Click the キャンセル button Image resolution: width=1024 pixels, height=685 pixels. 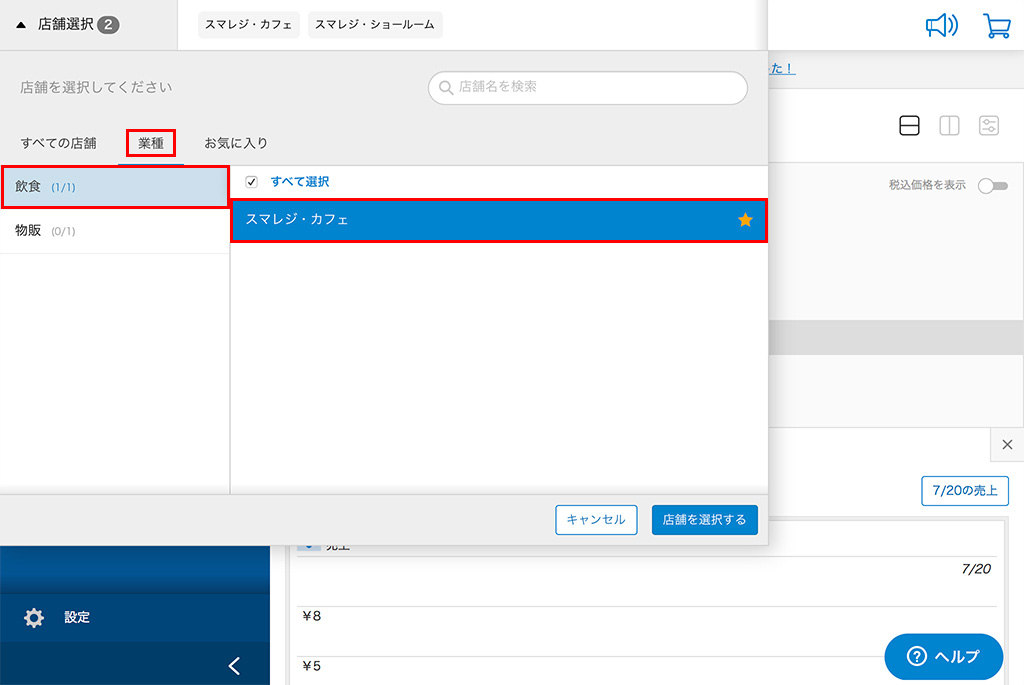596,520
